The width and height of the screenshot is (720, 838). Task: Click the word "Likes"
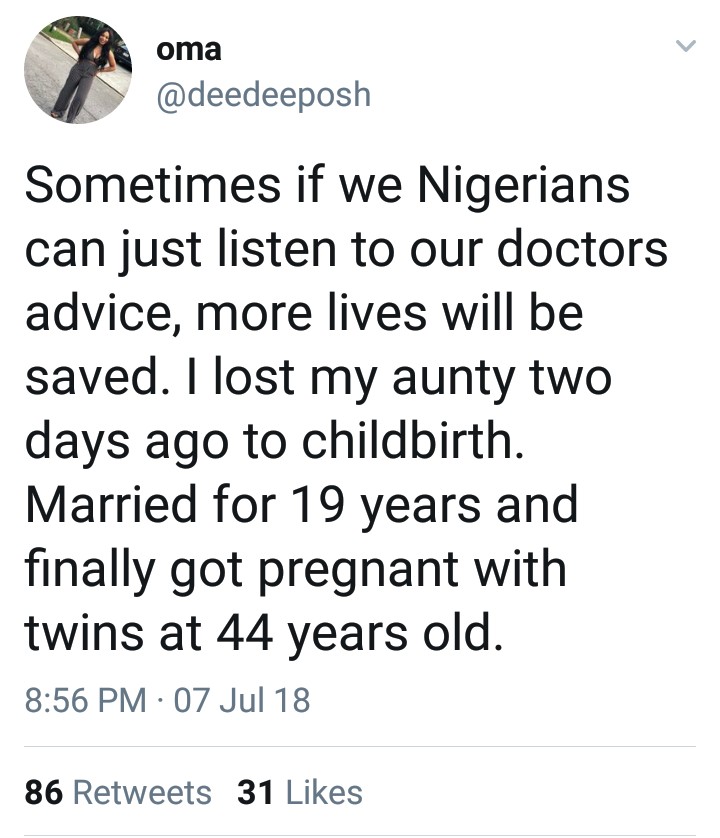324,793
